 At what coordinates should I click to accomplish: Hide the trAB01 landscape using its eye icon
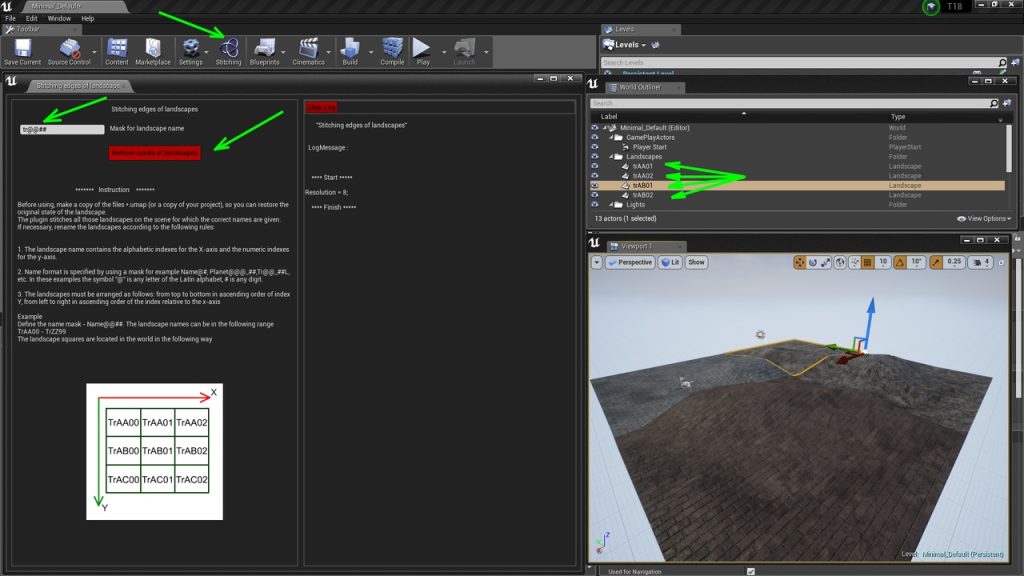click(595, 186)
